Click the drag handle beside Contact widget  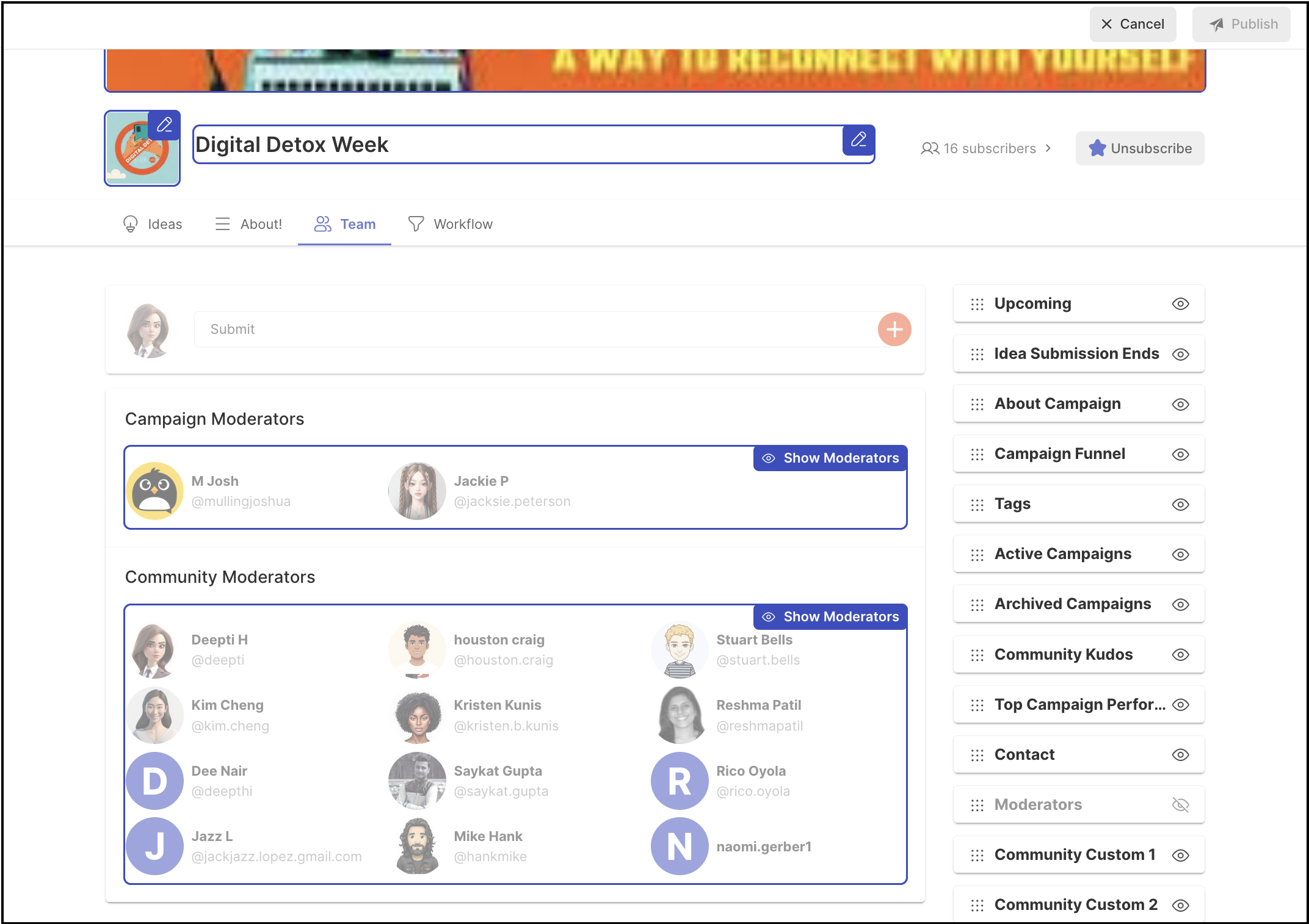coord(977,755)
